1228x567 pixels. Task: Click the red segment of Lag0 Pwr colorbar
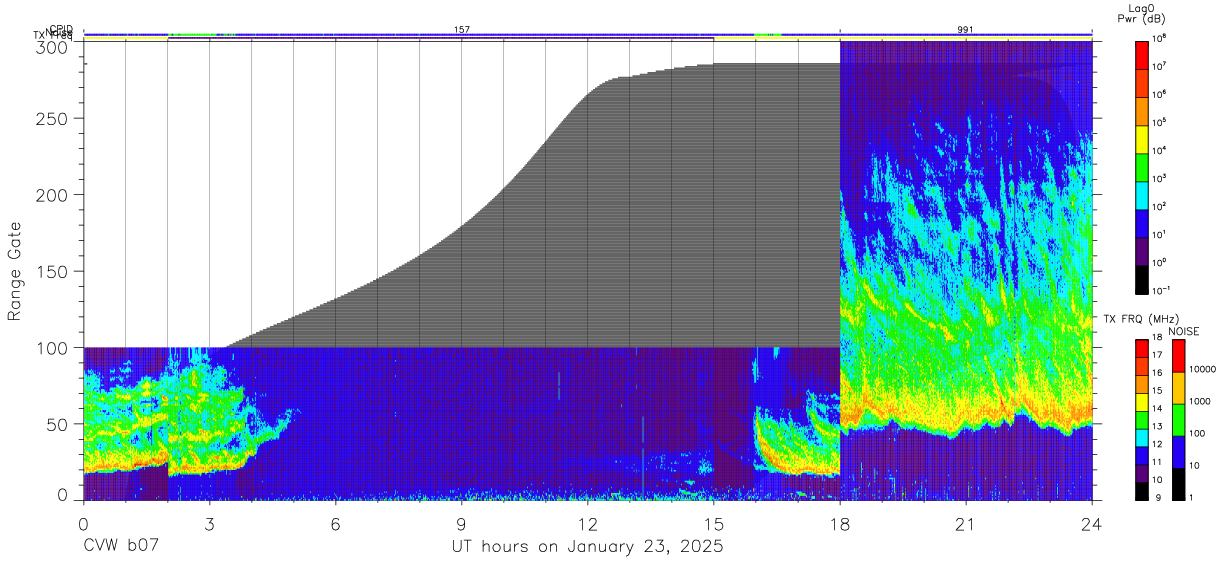[x=1142, y=54]
